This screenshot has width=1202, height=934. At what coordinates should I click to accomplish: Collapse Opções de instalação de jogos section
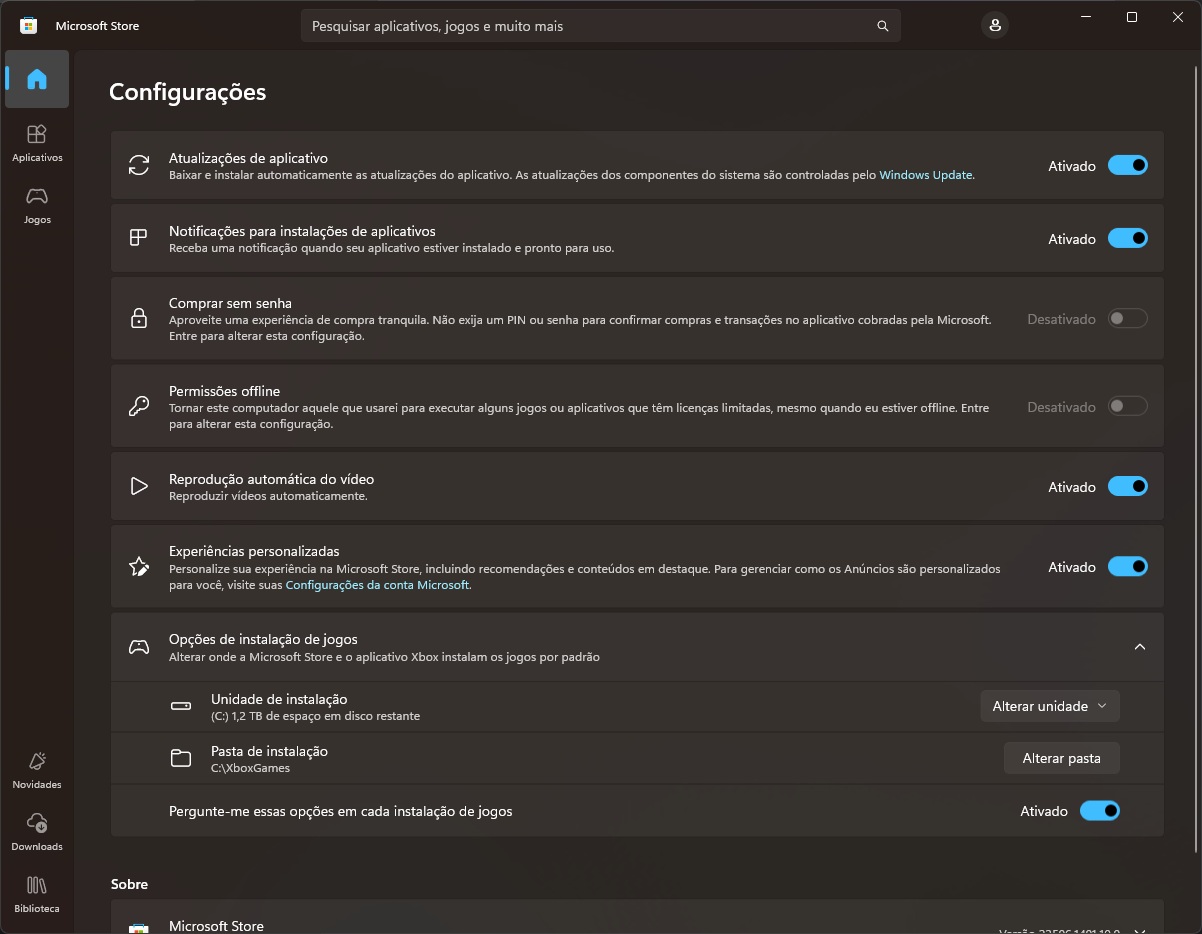[x=1139, y=647]
